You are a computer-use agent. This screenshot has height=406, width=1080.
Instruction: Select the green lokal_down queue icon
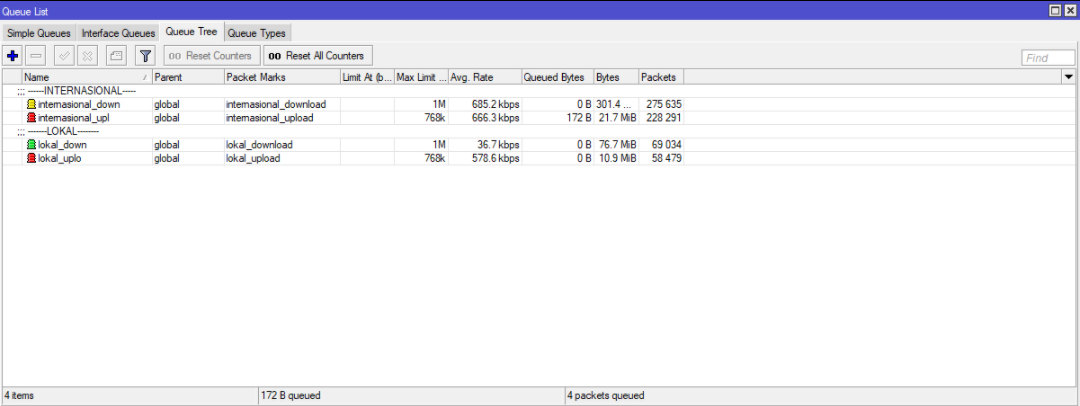tap(31, 145)
